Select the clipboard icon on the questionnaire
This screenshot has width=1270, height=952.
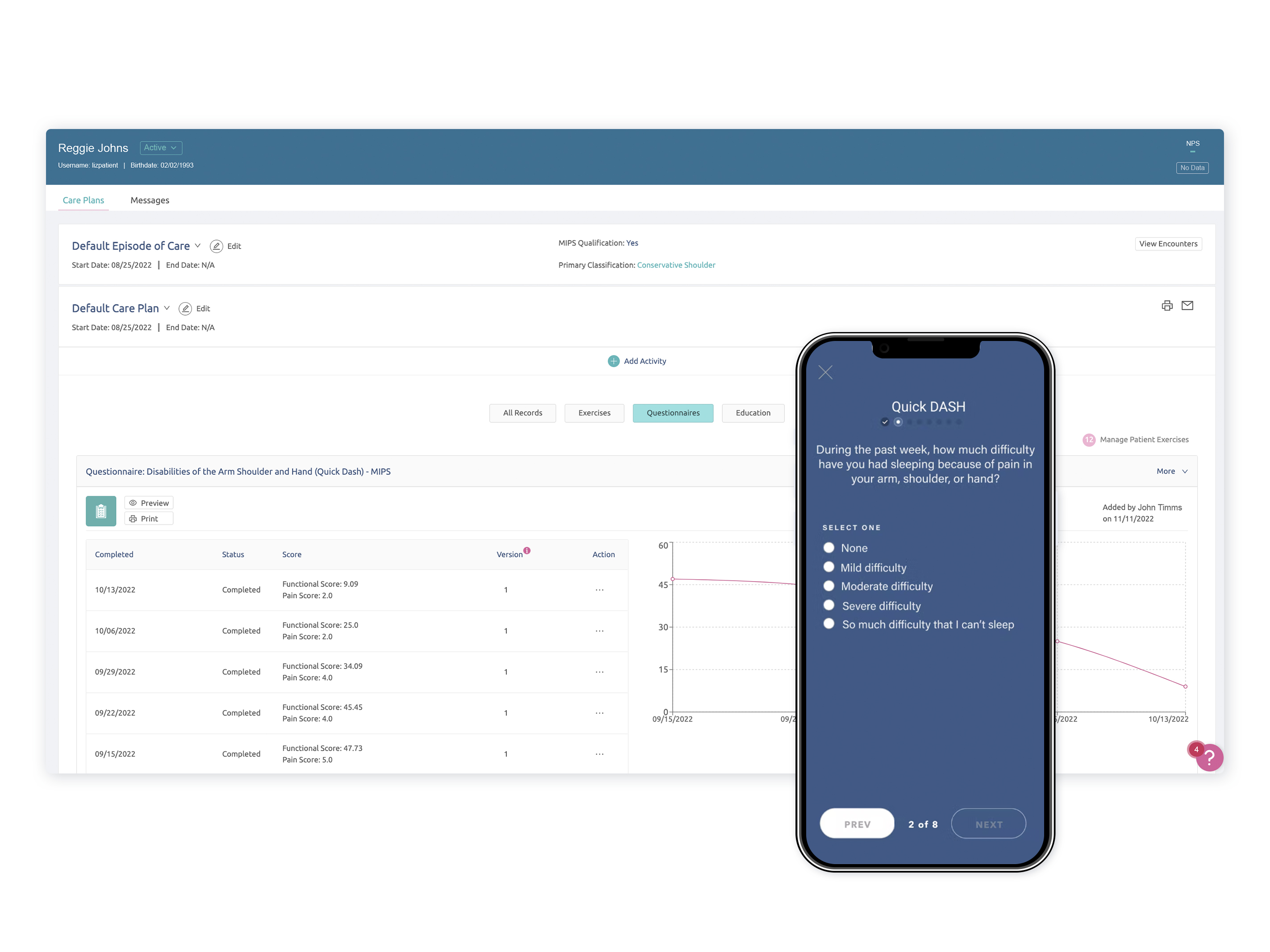pos(101,511)
